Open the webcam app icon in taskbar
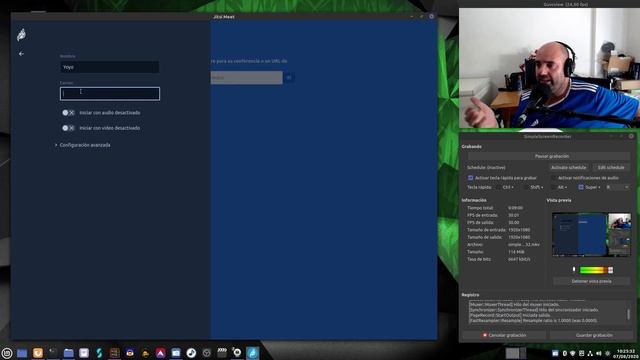Image resolution: width=640 pixels, height=360 pixels. pyautogui.click(x=237, y=352)
